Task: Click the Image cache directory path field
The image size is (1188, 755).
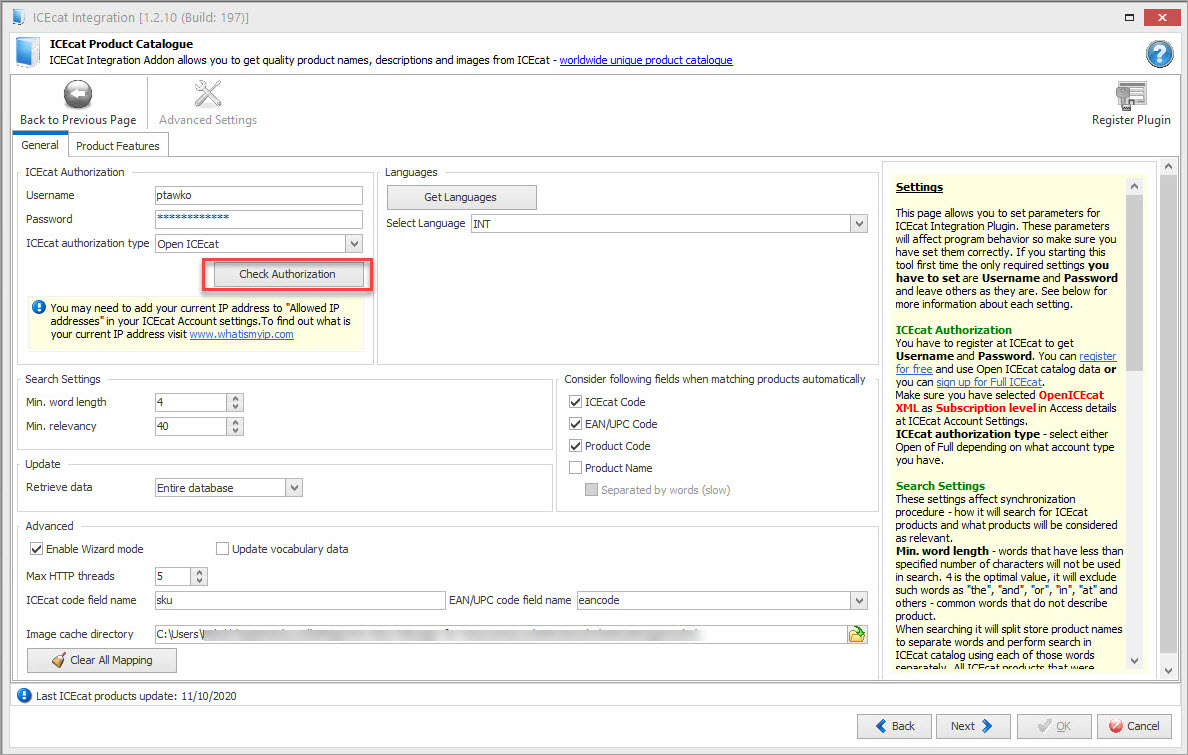Action: (x=501, y=634)
